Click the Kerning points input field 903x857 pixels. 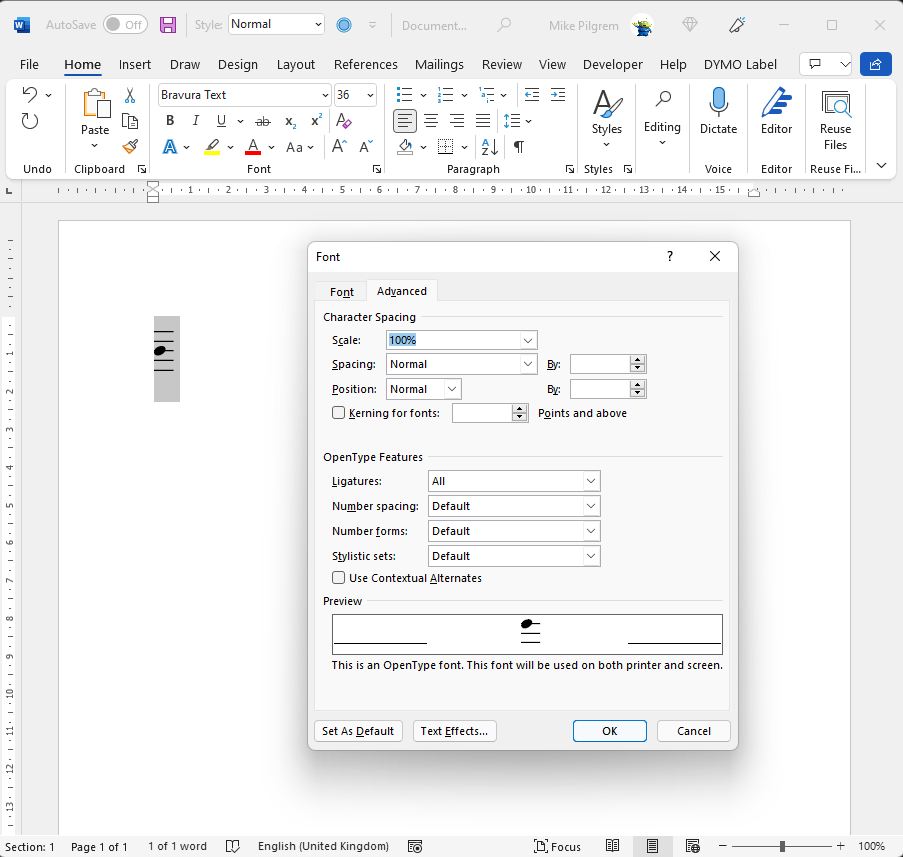483,412
